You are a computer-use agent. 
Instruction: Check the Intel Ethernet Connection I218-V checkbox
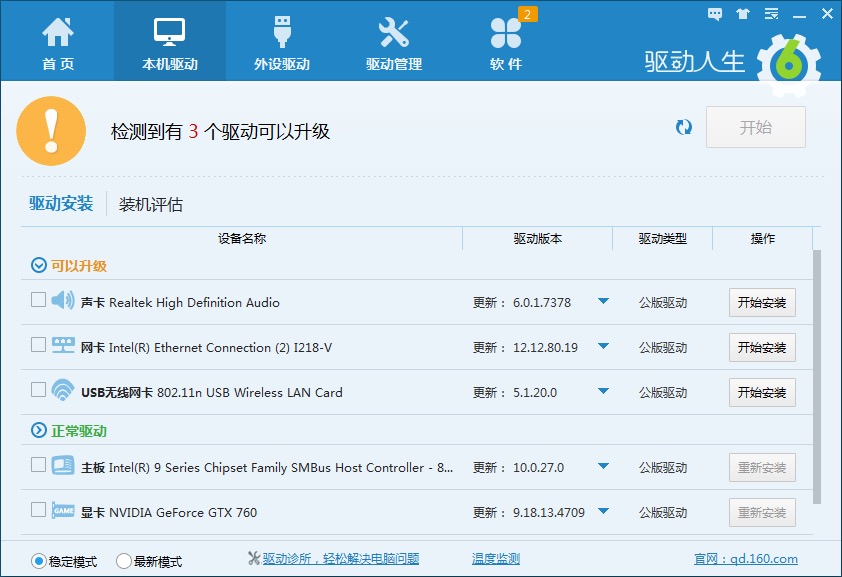tap(38, 345)
